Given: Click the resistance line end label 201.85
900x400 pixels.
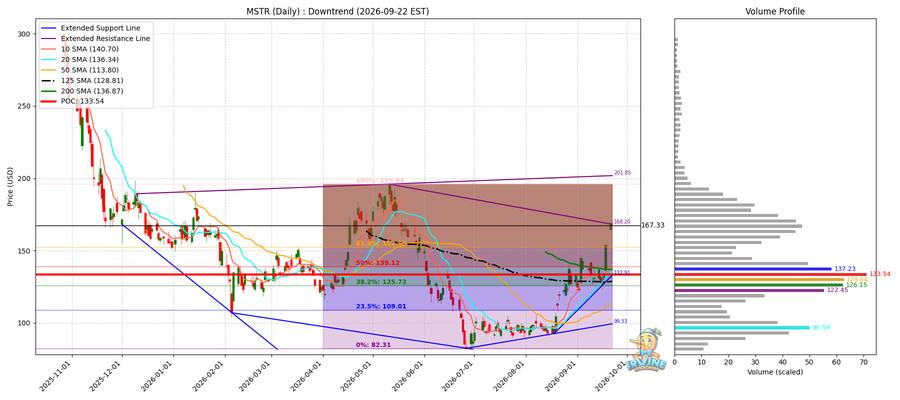Looking at the screenshot, I should tap(622, 173).
